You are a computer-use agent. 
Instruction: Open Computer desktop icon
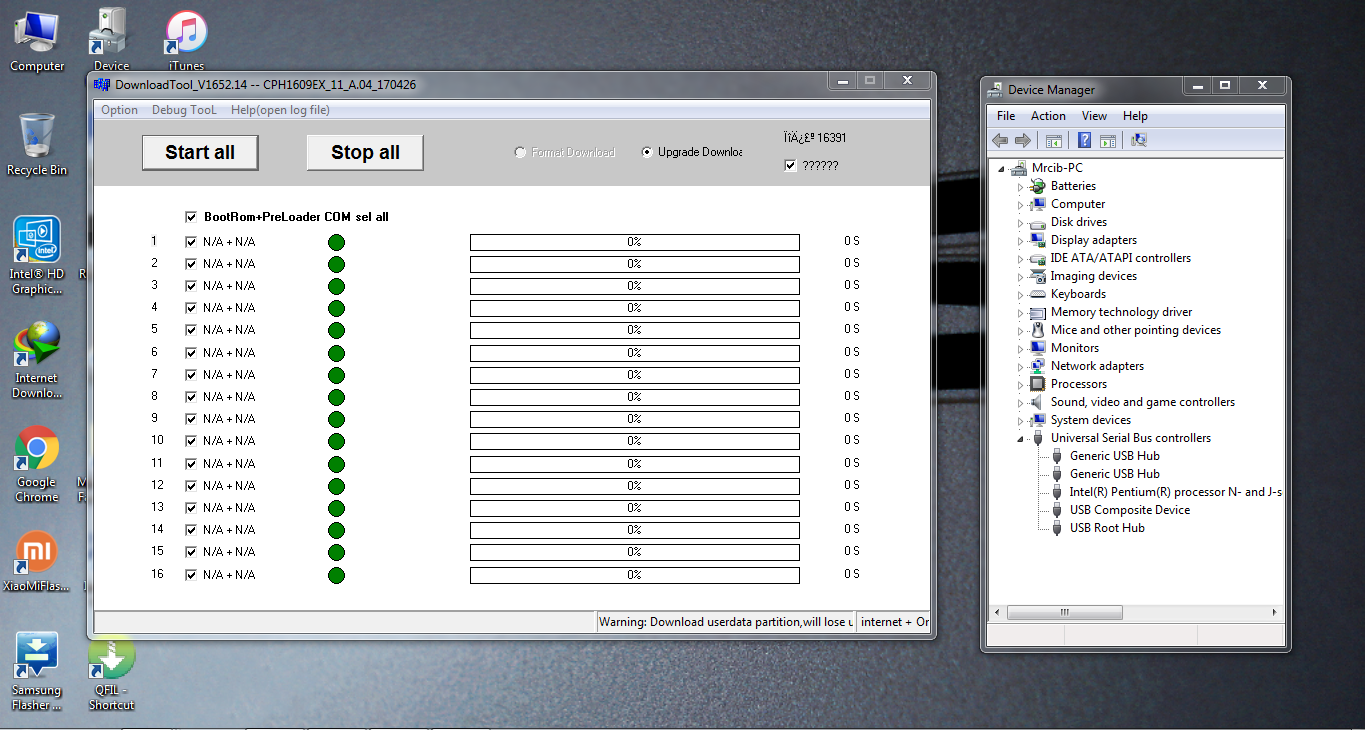click(37, 40)
